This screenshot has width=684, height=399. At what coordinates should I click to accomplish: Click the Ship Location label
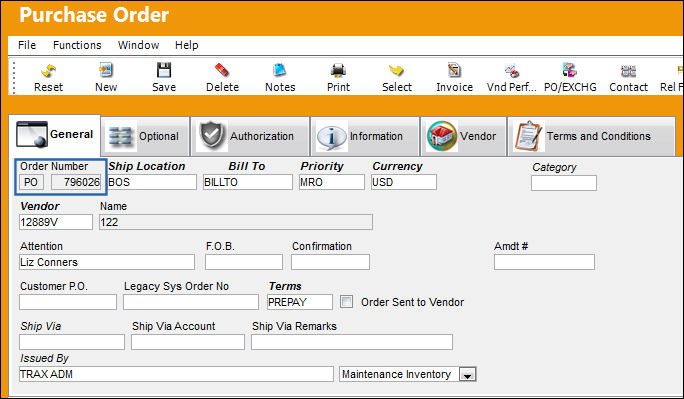click(x=147, y=166)
